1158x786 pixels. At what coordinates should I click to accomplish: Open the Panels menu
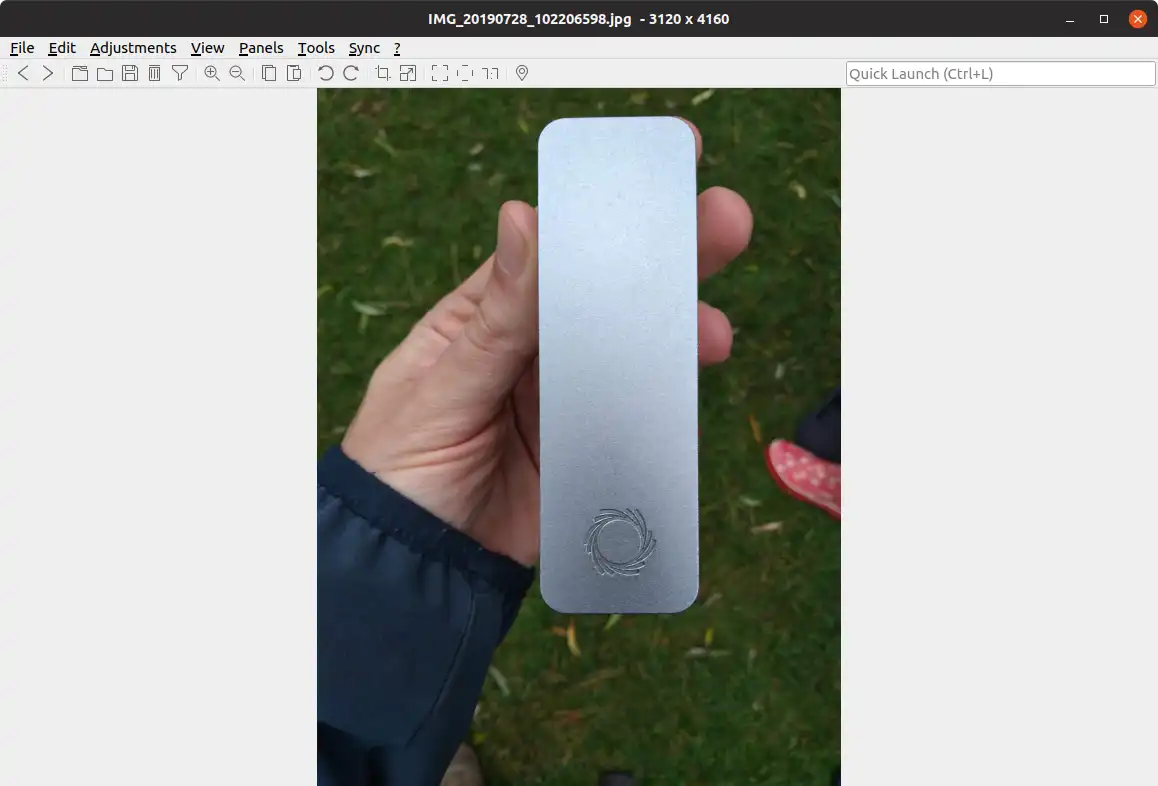(261, 48)
